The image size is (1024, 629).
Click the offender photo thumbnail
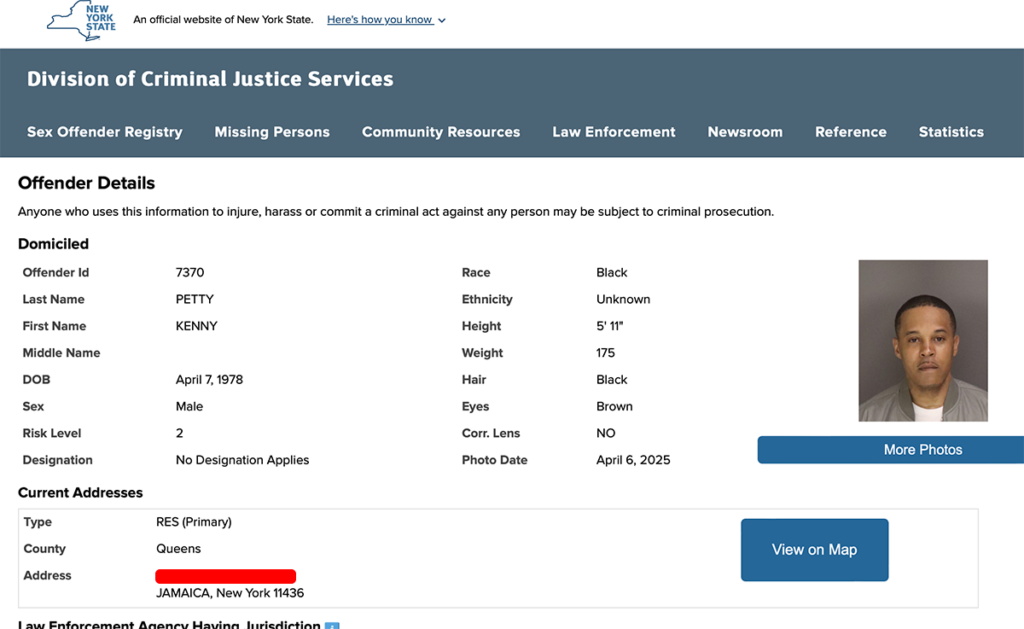click(x=923, y=341)
